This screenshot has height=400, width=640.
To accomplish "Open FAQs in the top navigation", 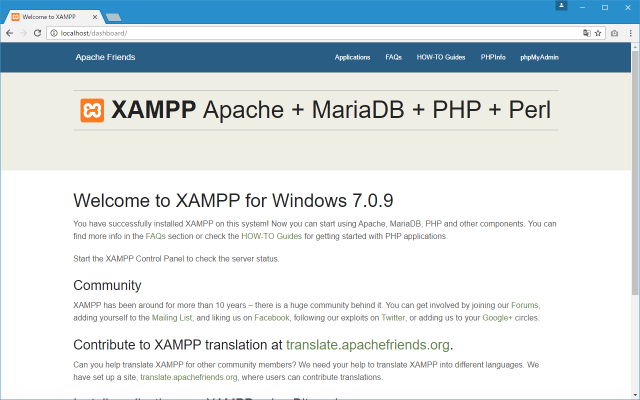I will click(x=393, y=57).
